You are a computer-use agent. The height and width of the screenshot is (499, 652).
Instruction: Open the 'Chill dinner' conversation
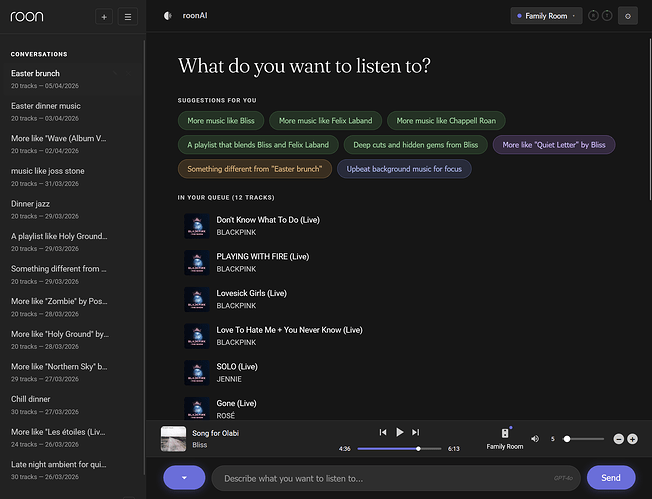[72, 405]
